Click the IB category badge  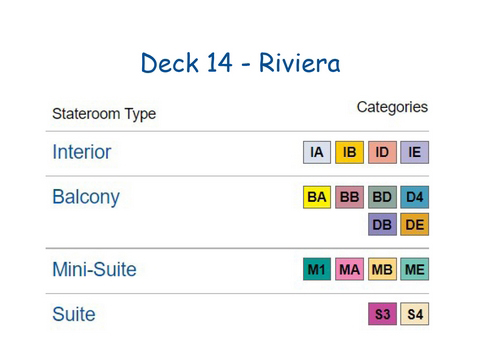tap(349, 152)
